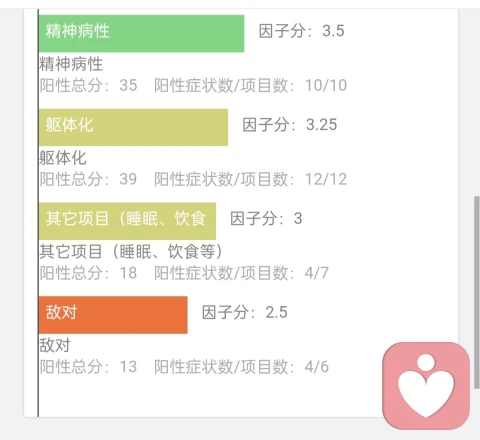Tap the pink heart app icon
480x440 pixels.
coord(426,386)
